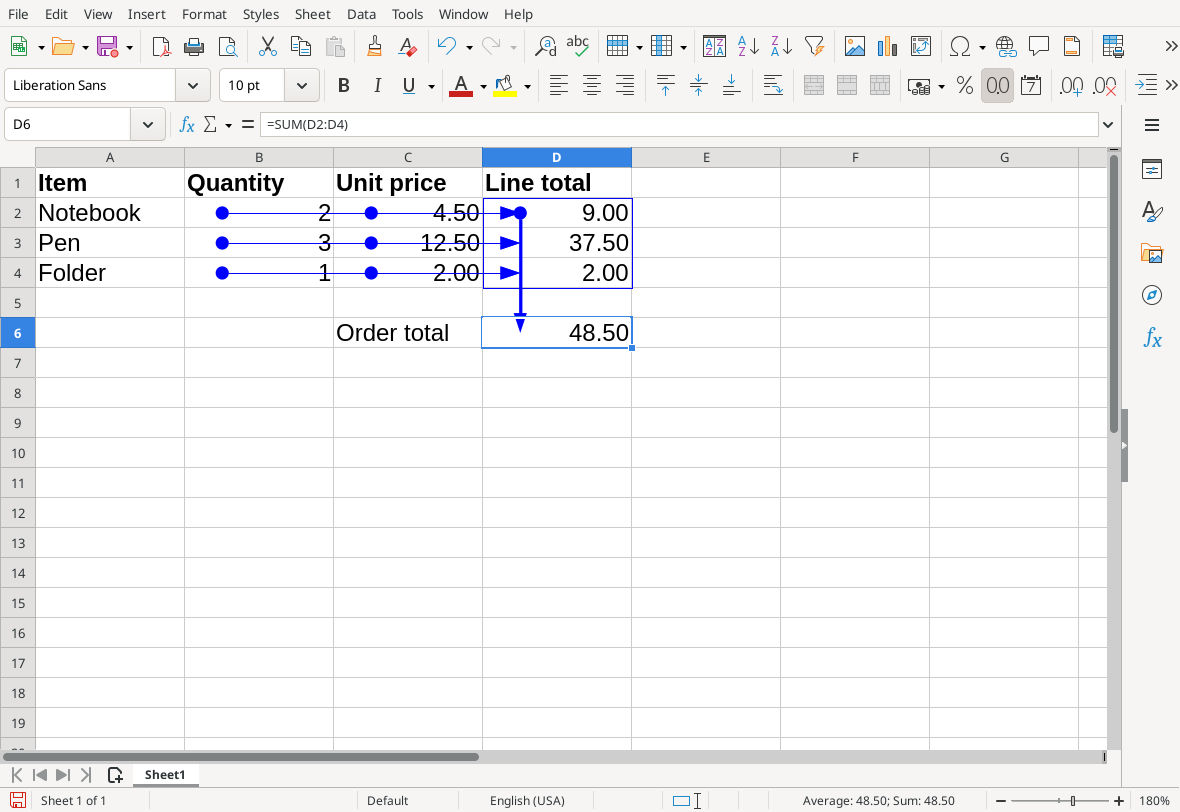This screenshot has height=812, width=1180.
Task: Open font color dropdown arrow
Action: click(483, 87)
